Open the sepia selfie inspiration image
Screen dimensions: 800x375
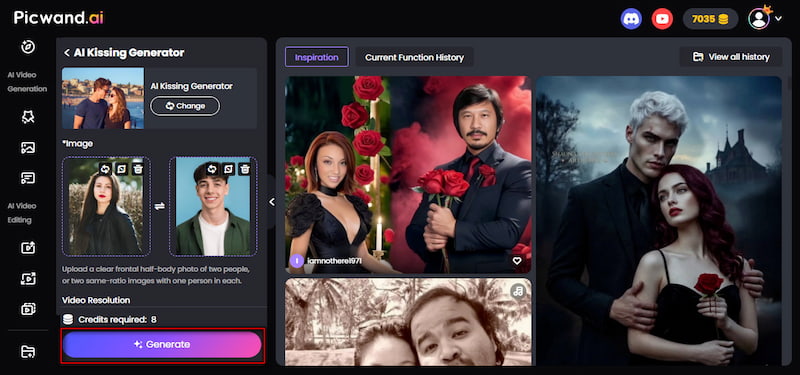point(408,322)
